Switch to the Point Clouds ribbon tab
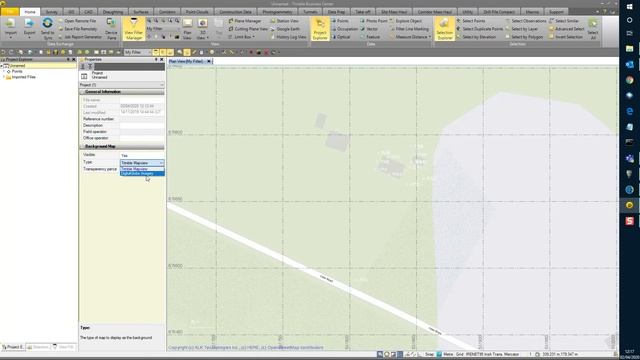The width and height of the screenshot is (640, 360). (x=197, y=12)
